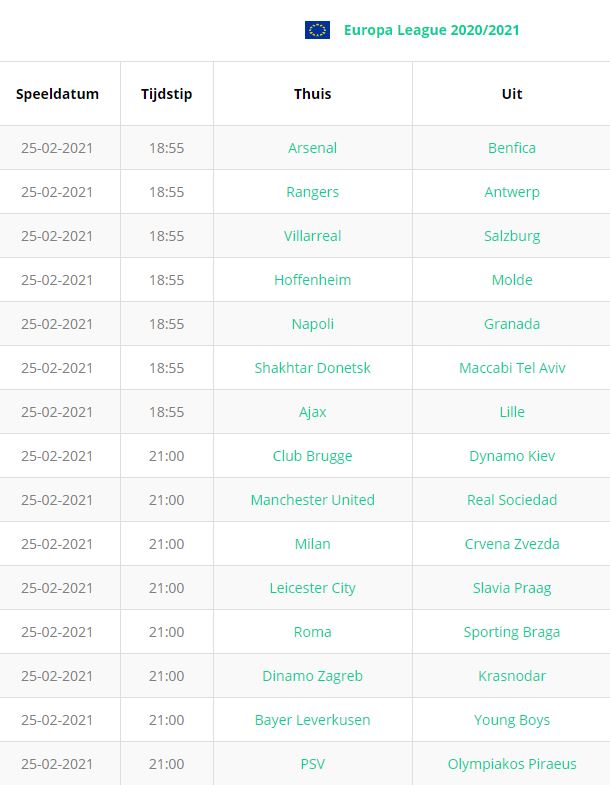Open the Club Brugge team page
Screen dimensions: 610x785
point(313,457)
